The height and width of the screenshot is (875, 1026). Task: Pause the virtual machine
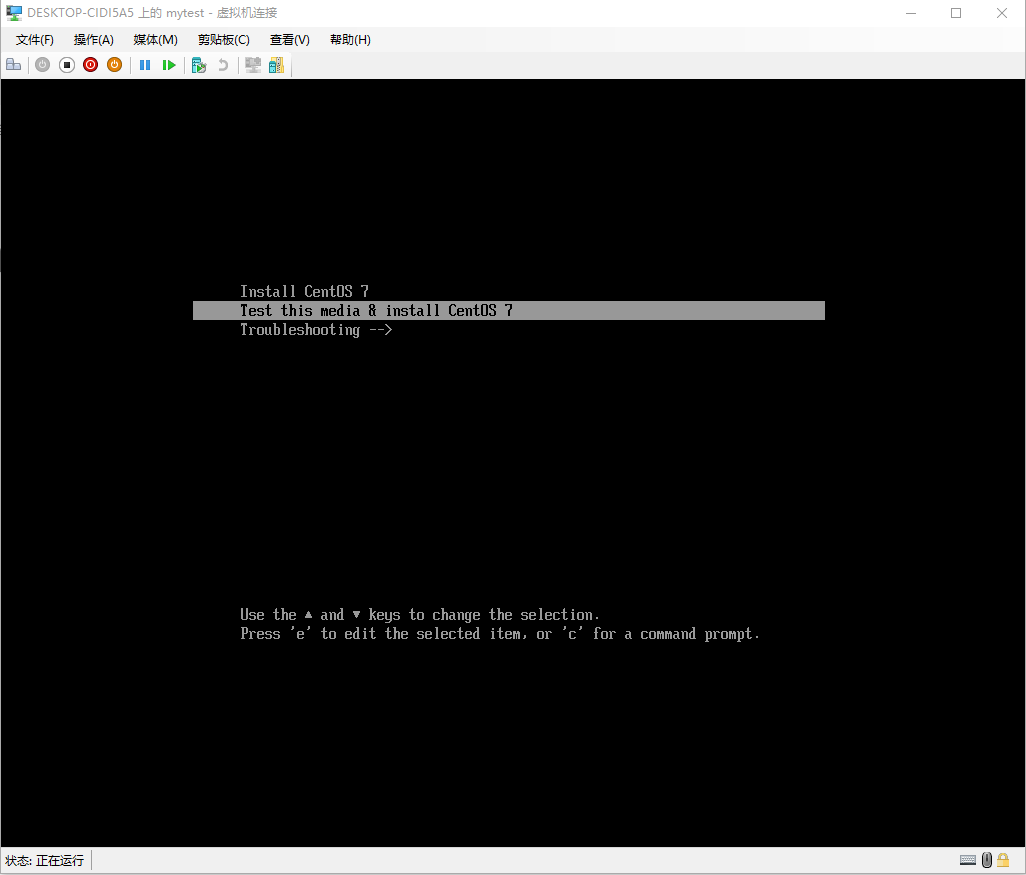145,65
